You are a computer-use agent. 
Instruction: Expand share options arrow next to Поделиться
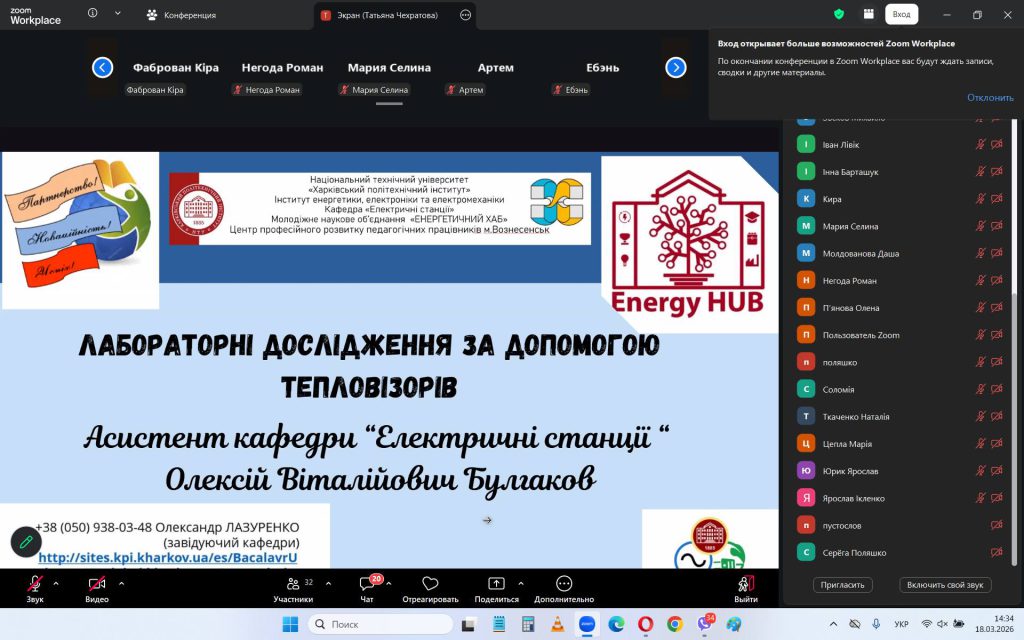(x=521, y=582)
